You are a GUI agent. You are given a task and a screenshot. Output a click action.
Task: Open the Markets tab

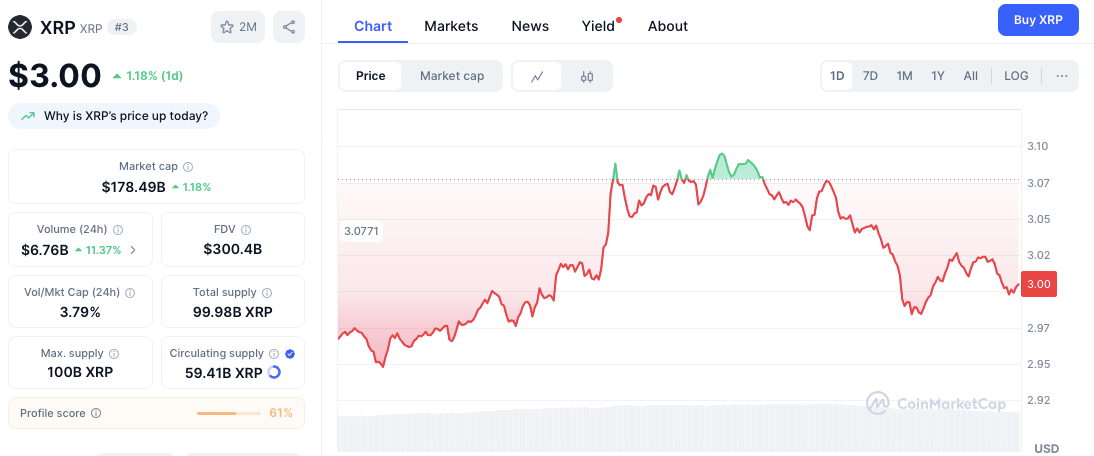tap(451, 26)
